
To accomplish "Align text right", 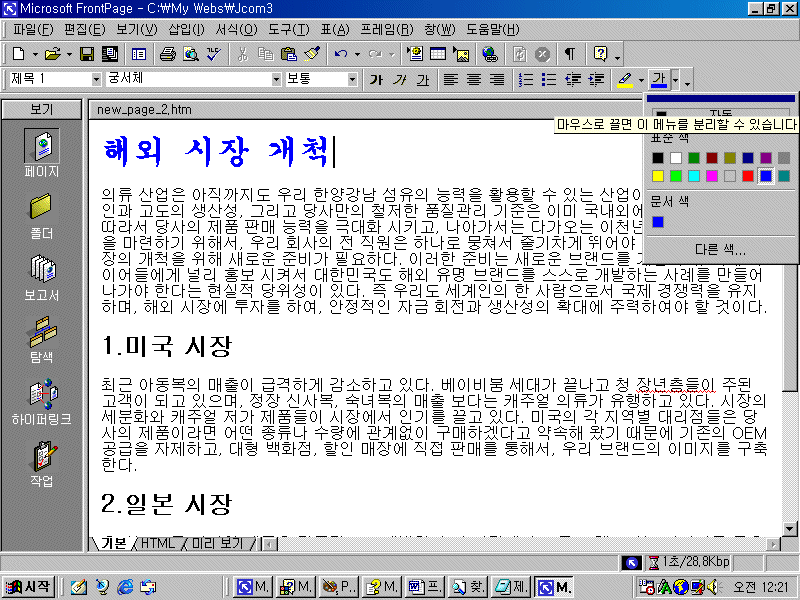I will tap(497, 80).
